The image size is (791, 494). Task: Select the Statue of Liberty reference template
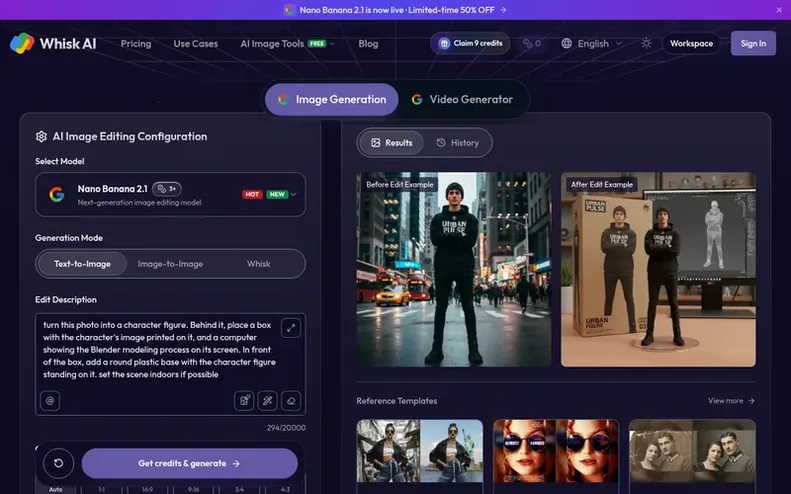click(x=420, y=454)
